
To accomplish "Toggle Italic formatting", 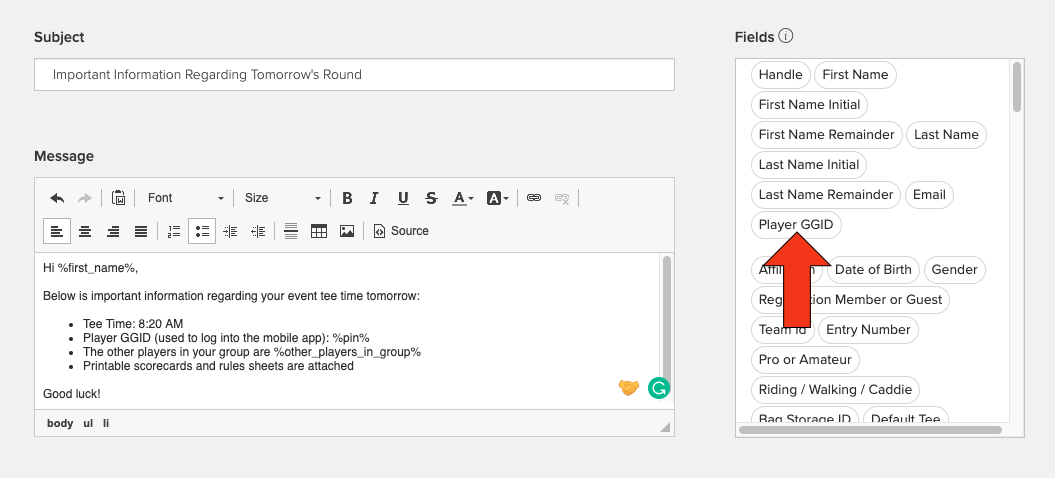I will point(375,198).
